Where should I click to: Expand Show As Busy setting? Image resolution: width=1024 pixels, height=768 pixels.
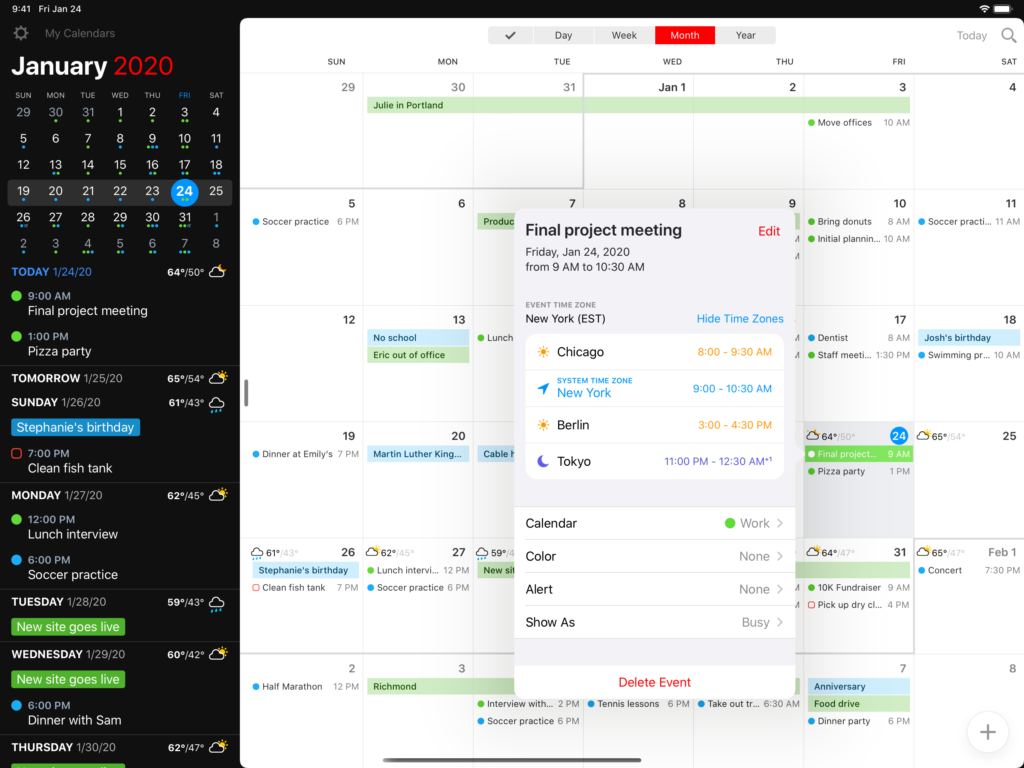tap(654, 622)
